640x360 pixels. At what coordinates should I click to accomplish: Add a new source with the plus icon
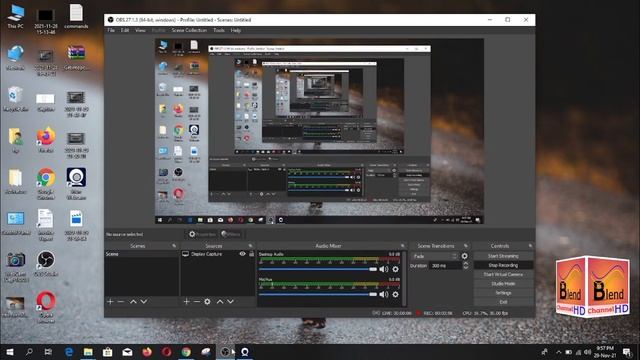pos(187,302)
